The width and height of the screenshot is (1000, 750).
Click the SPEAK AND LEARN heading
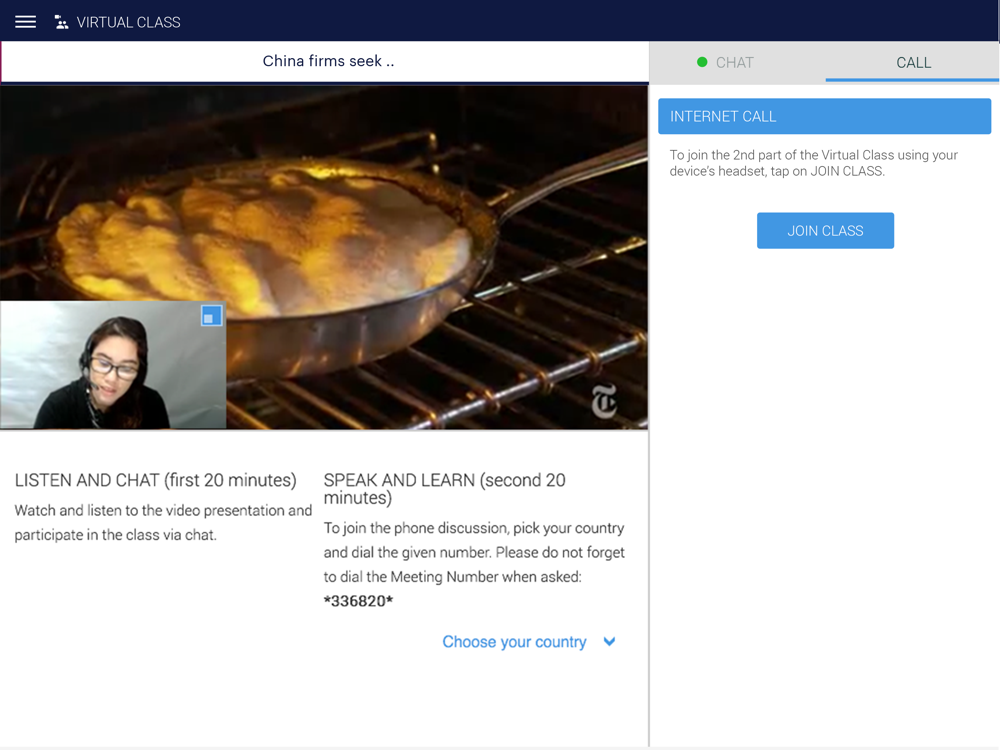pos(444,489)
